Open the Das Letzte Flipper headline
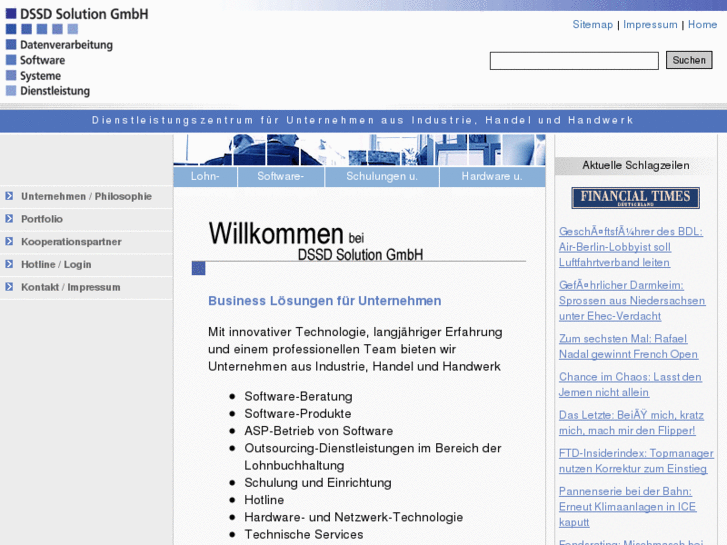Image resolution: width=727 pixels, height=545 pixels. [x=631, y=423]
